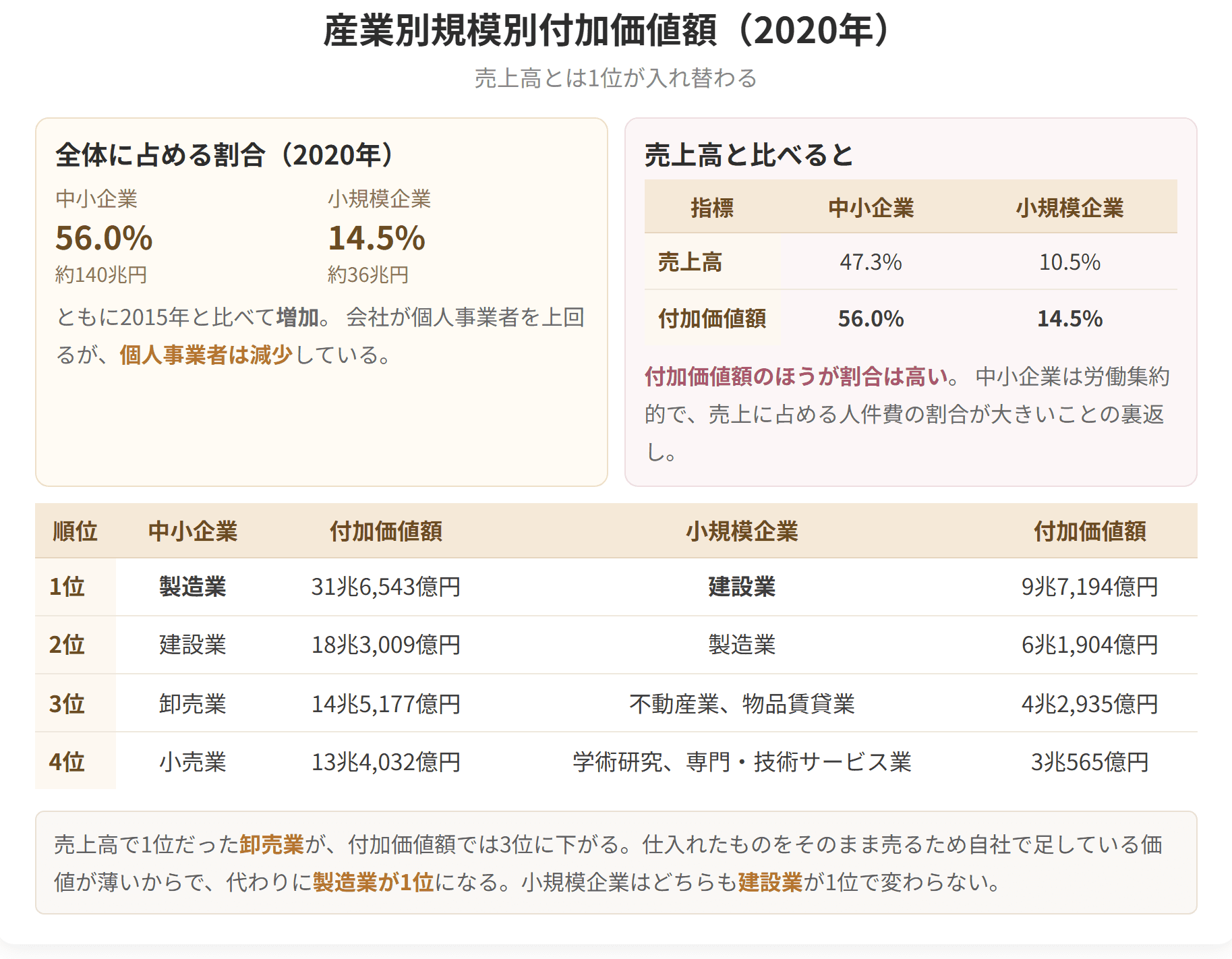Screen dimensions: 1232x959
Task: Select the "順位" column header
Action: pos(76,531)
